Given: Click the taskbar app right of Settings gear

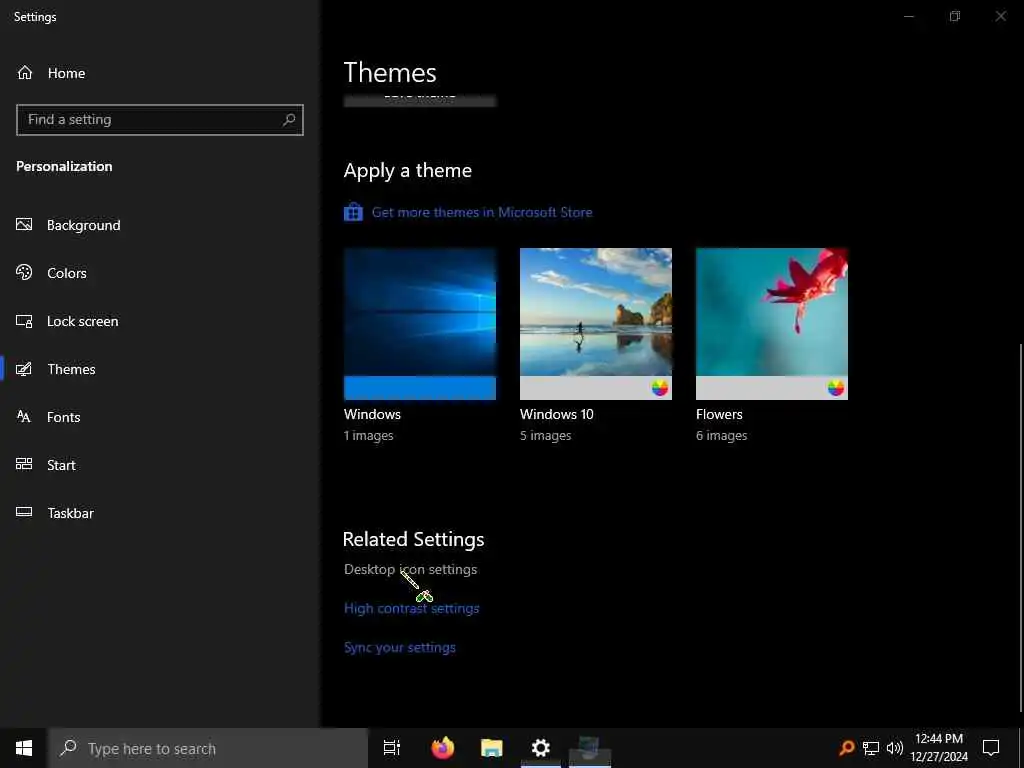Looking at the screenshot, I should point(590,748).
